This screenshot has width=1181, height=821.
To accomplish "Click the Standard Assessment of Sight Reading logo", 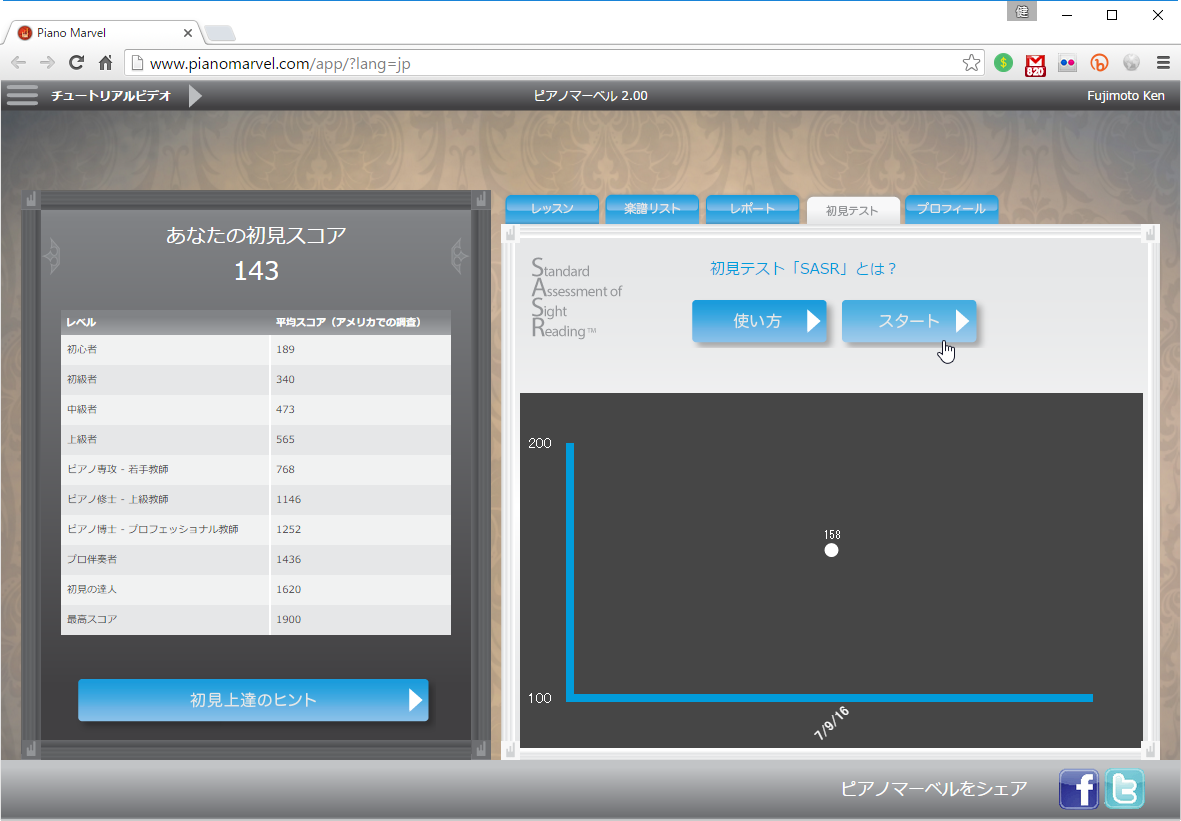I will pyautogui.click(x=577, y=298).
